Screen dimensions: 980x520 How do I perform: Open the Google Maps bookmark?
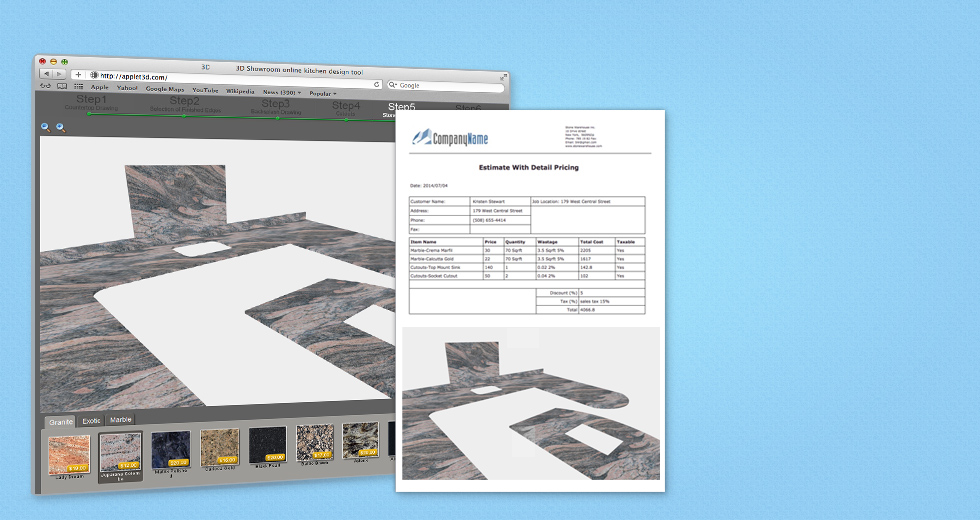tap(165, 89)
